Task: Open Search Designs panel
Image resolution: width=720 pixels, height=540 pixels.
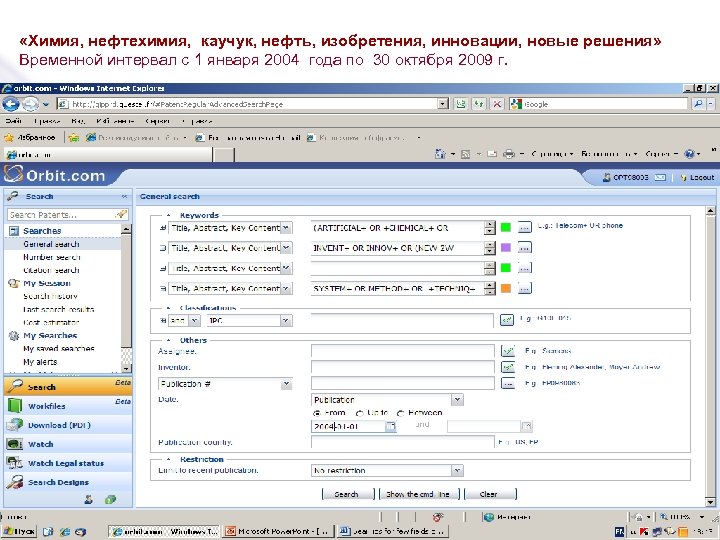Action: tap(68, 482)
